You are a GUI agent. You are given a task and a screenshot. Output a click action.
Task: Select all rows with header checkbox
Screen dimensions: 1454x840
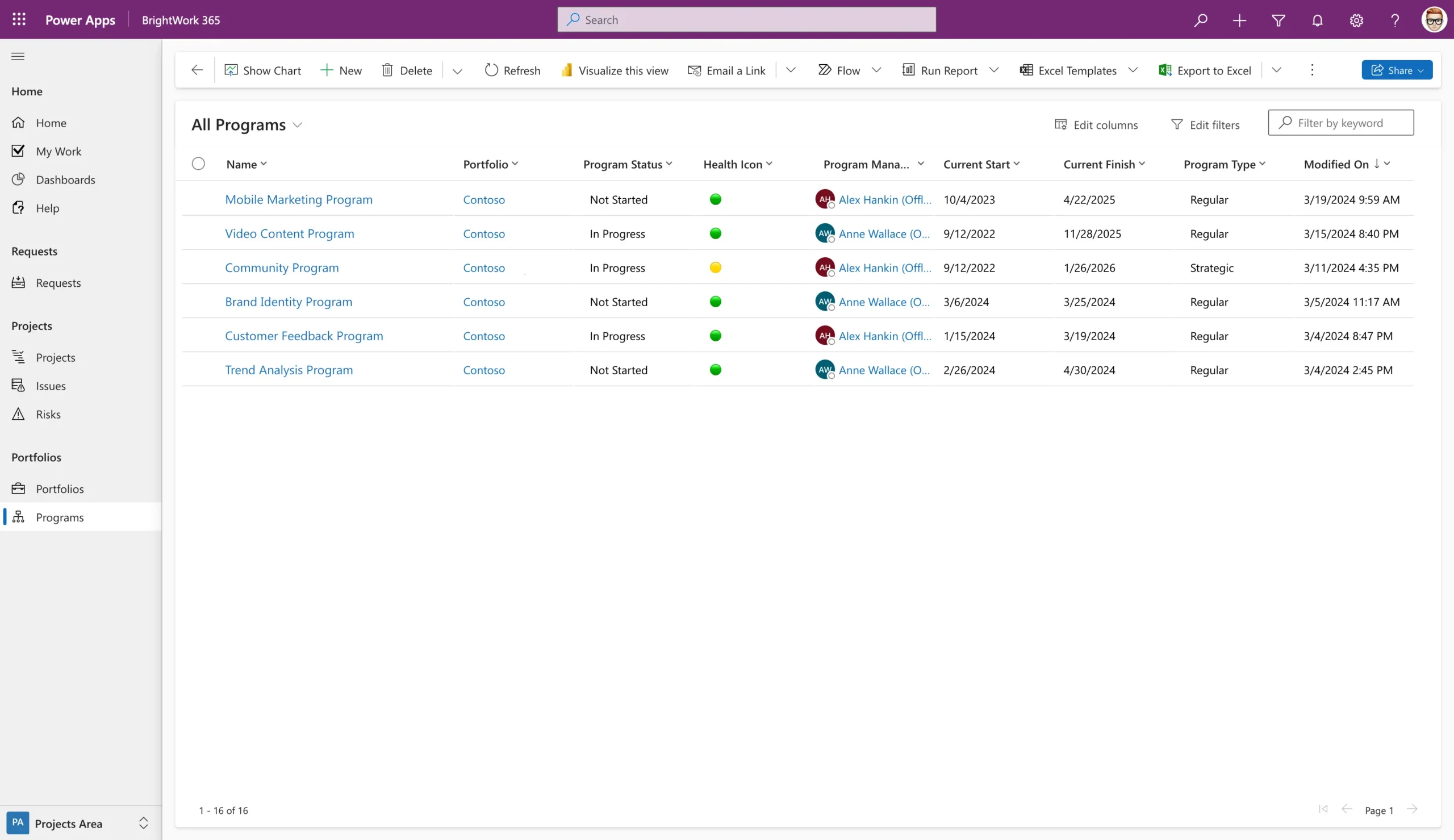coord(198,163)
